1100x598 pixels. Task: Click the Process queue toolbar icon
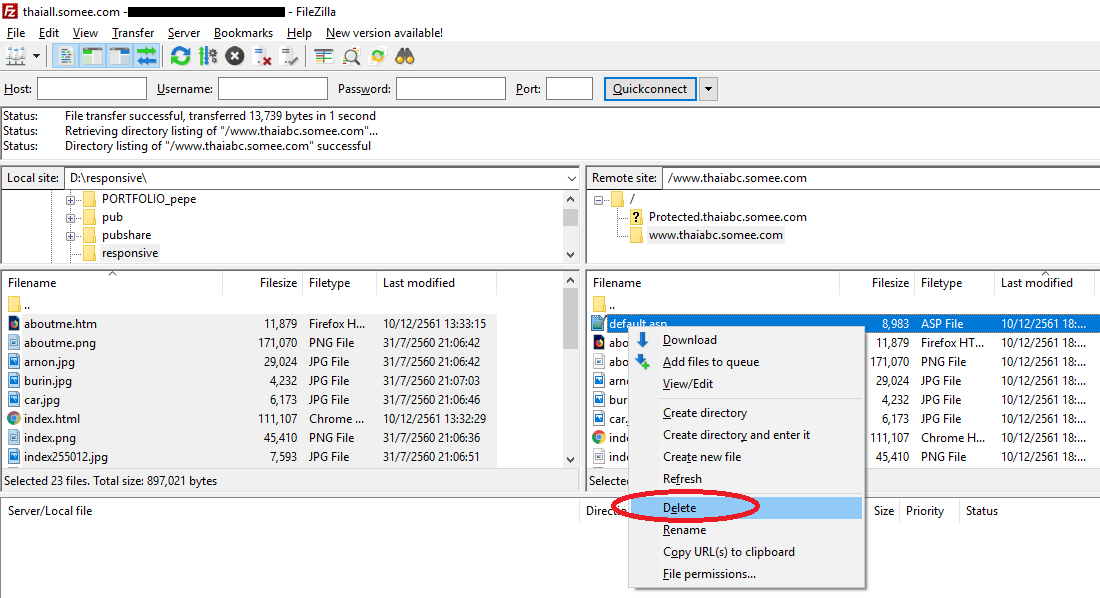click(207, 56)
